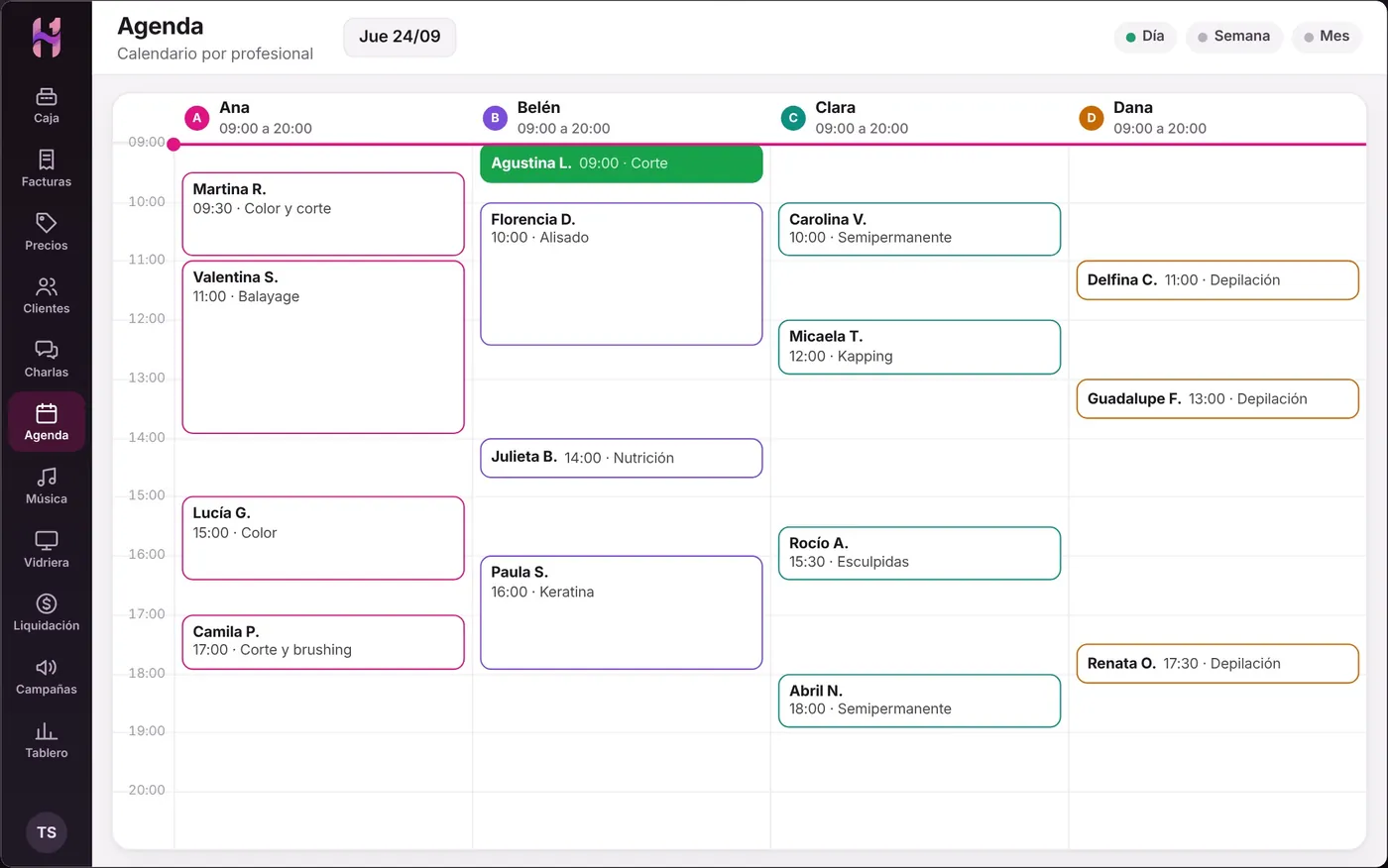
Task: Switch to Día view
Action: click(1145, 37)
